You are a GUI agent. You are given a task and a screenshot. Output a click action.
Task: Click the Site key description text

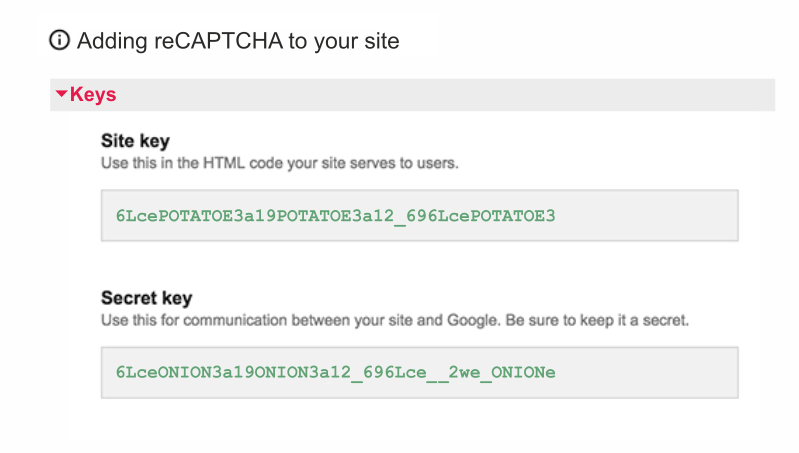tap(280, 162)
